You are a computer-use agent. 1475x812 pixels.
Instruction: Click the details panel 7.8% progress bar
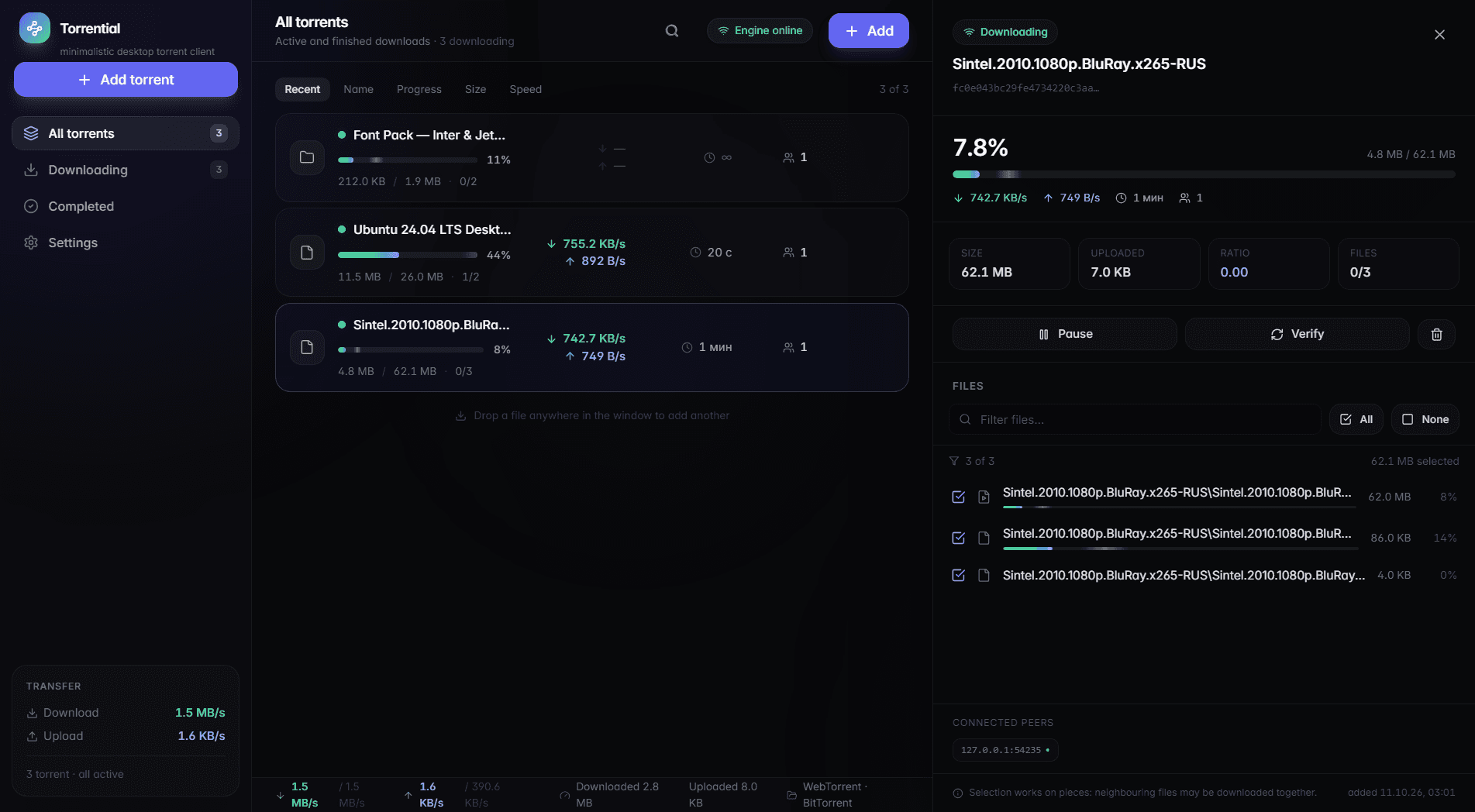click(x=1204, y=174)
